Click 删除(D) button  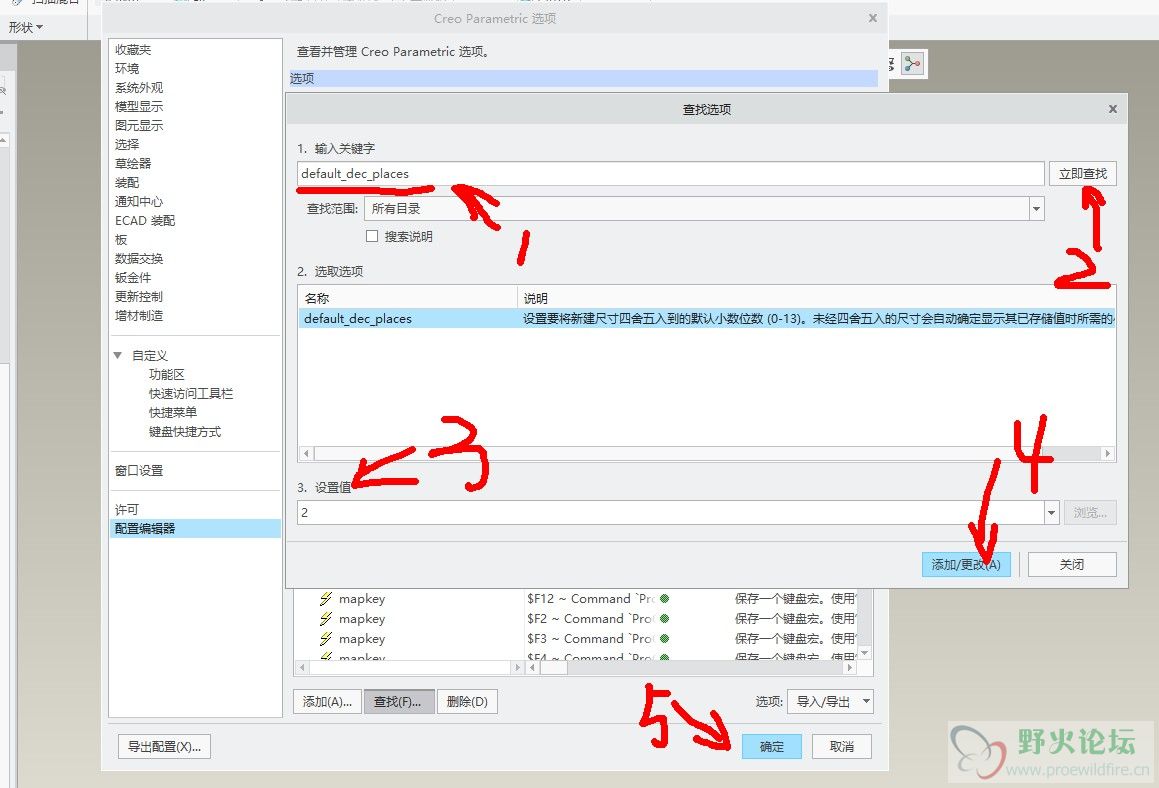point(467,701)
